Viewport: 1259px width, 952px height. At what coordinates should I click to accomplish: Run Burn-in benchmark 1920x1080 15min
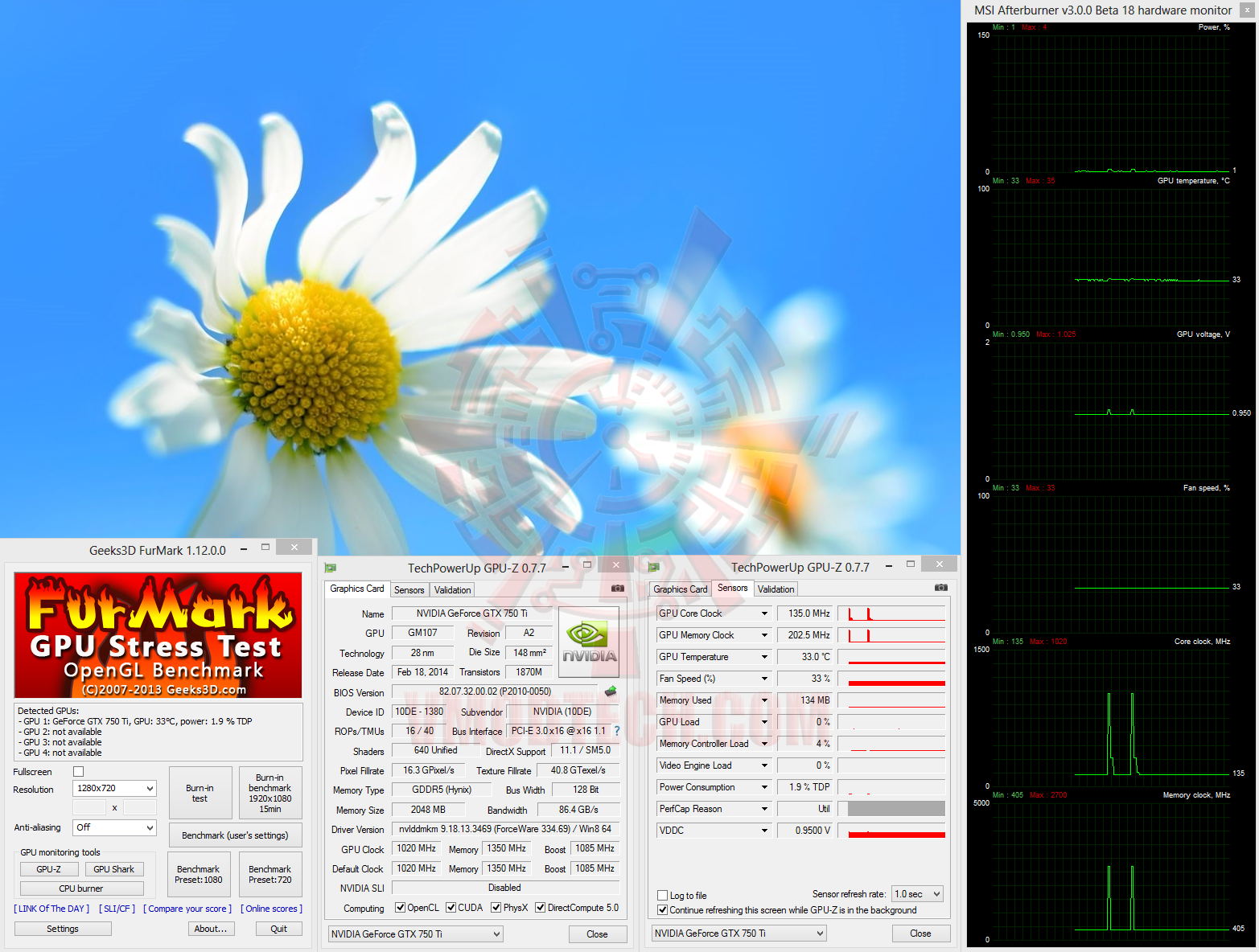[270, 793]
